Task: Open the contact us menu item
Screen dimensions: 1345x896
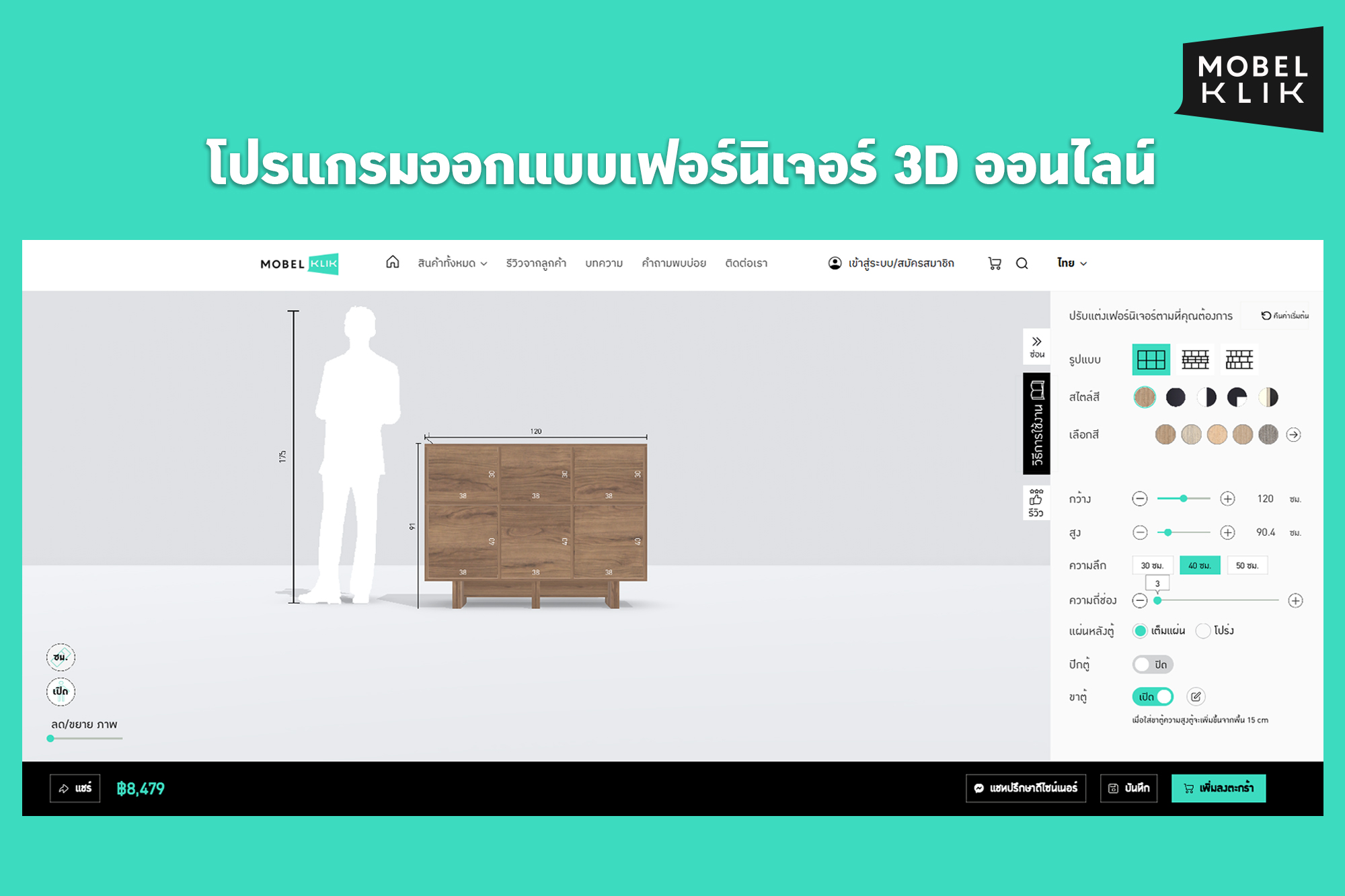Action: point(746,263)
